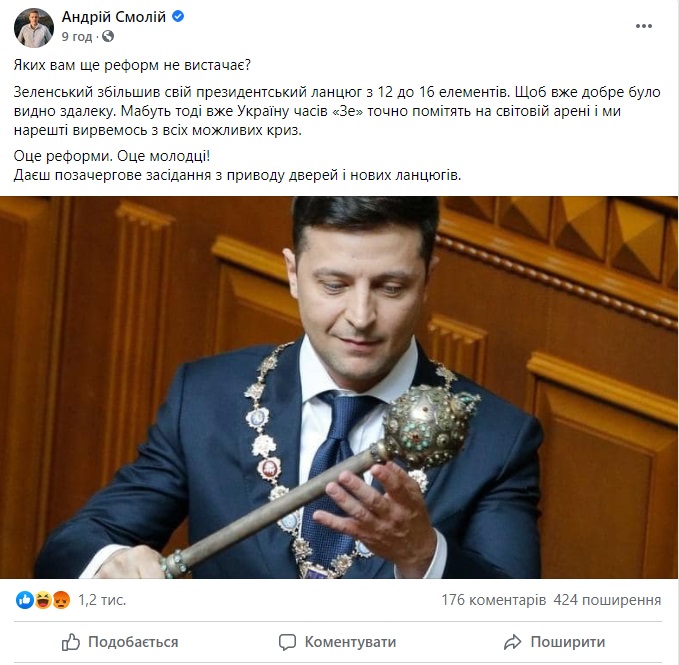Click the laughing reaction emoji icon

[x=43, y=600]
